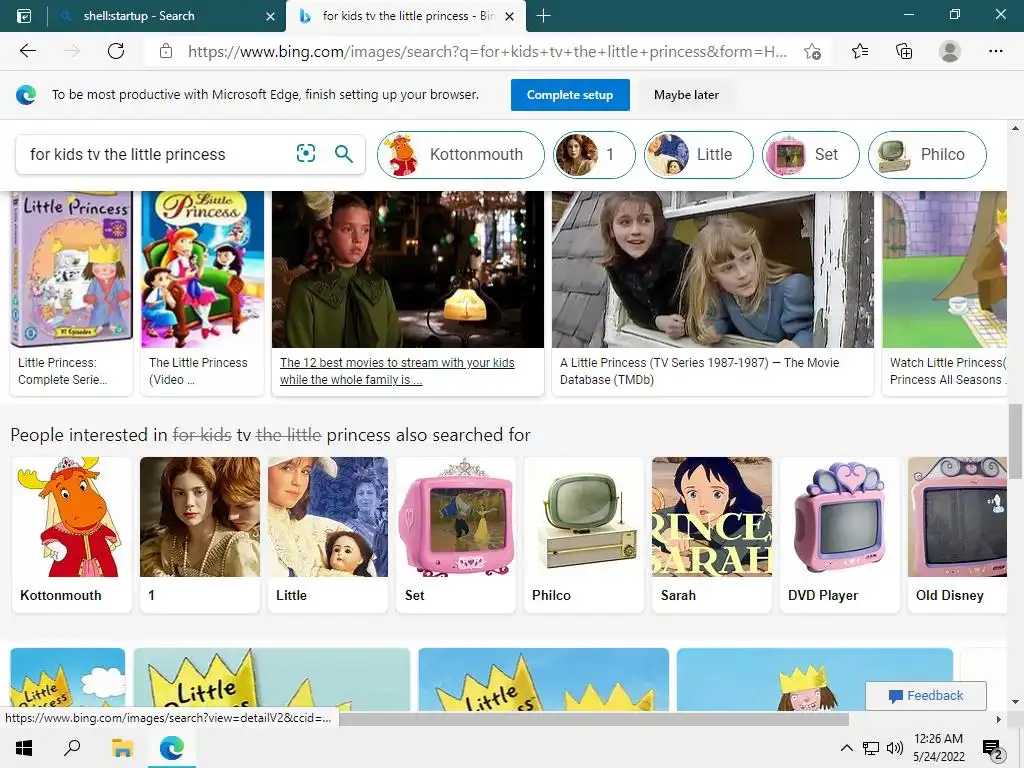Open the profile avatar menu
This screenshot has height=768, width=1024.
[950, 51]
